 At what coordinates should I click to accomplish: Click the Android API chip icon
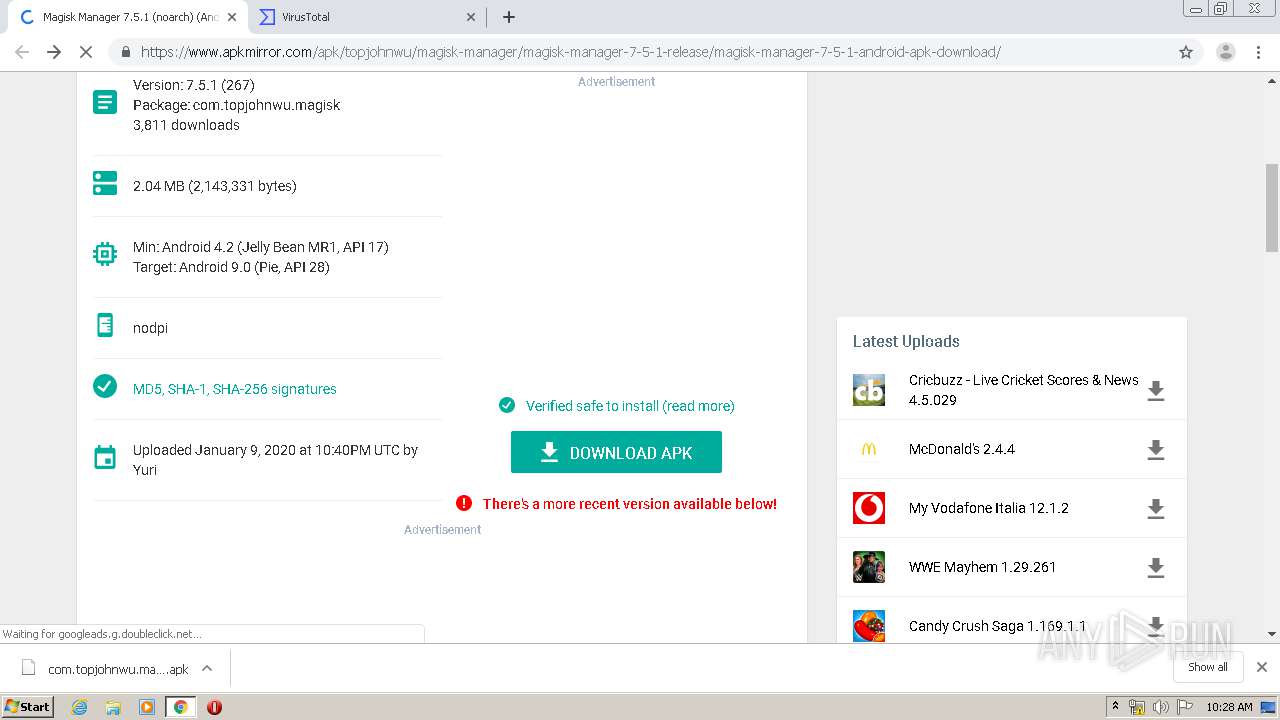pyautogui.click(x=105, y=255)
